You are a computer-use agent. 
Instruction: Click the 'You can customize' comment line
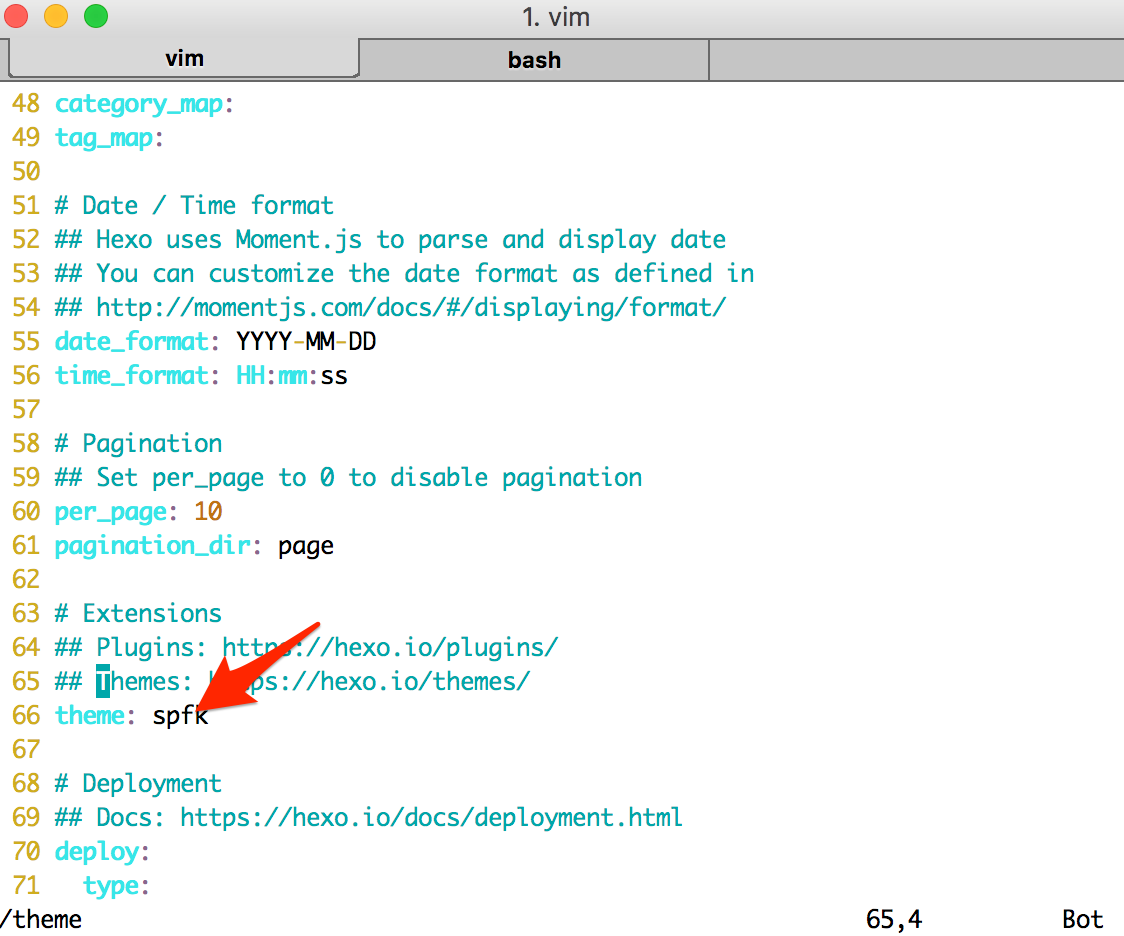tap(404, 274)
